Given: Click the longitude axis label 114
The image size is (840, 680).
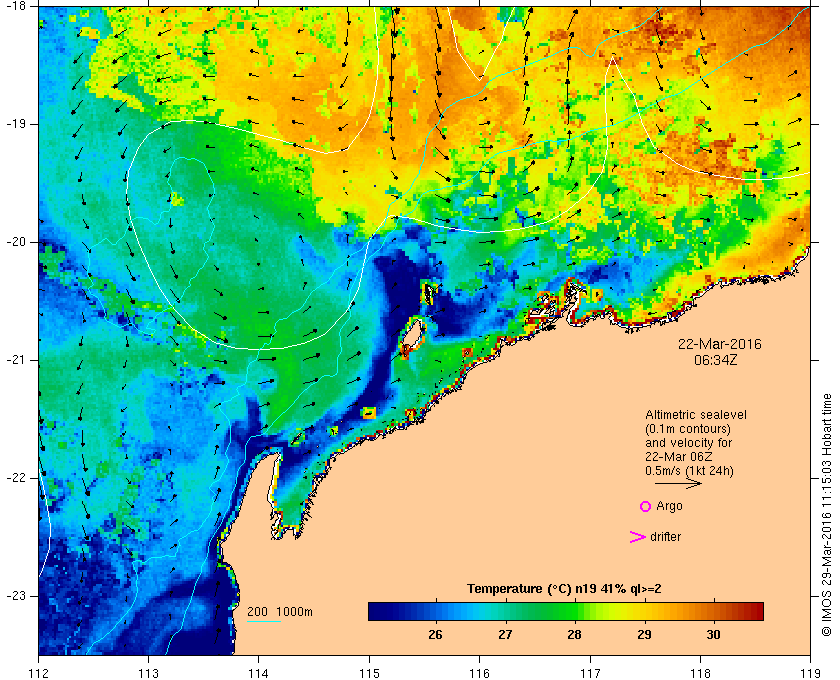Looking at the screenshot, I should 259,673.
